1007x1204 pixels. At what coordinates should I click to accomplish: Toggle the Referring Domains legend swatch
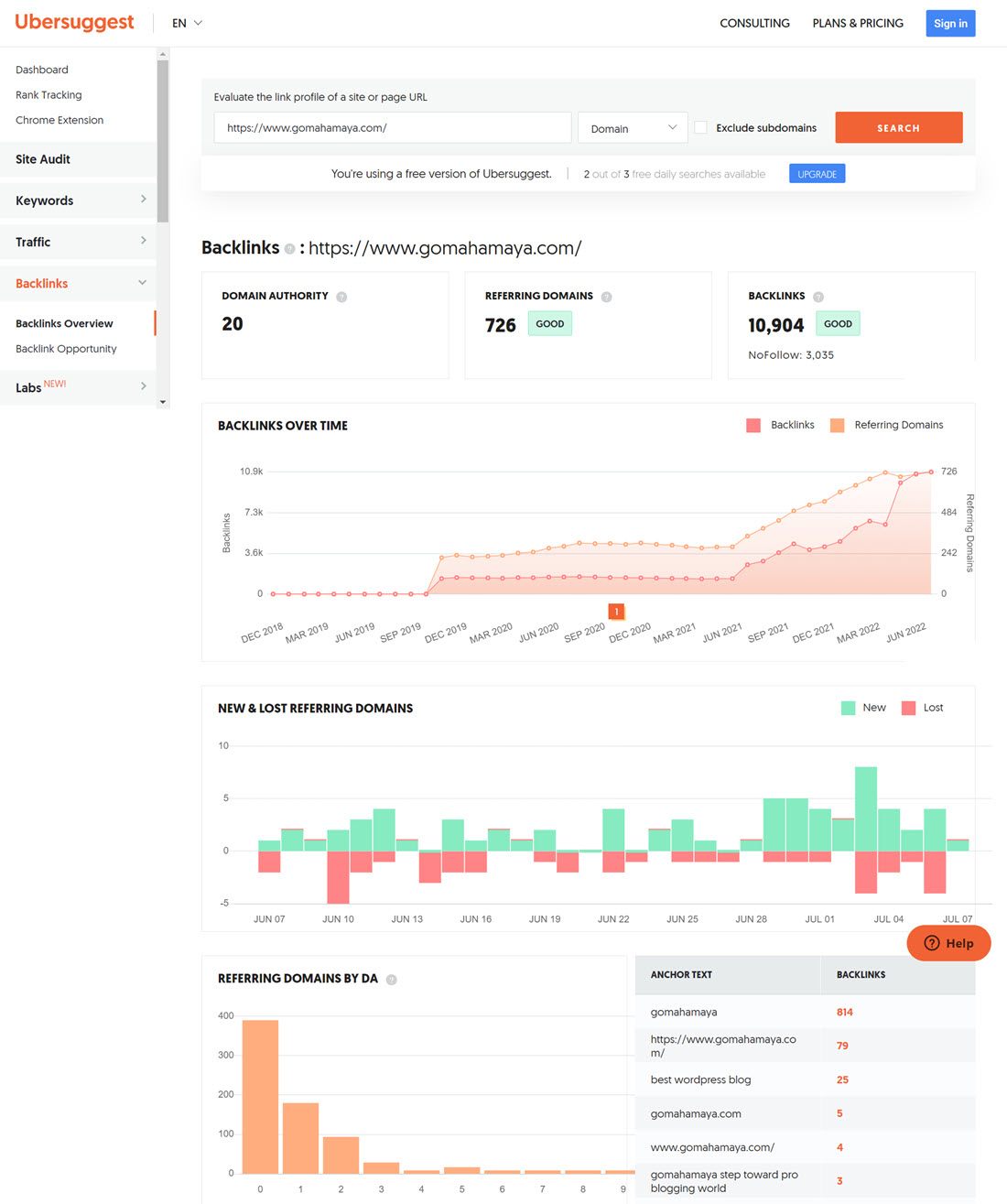pyautogui.click(x=837, y=425)
